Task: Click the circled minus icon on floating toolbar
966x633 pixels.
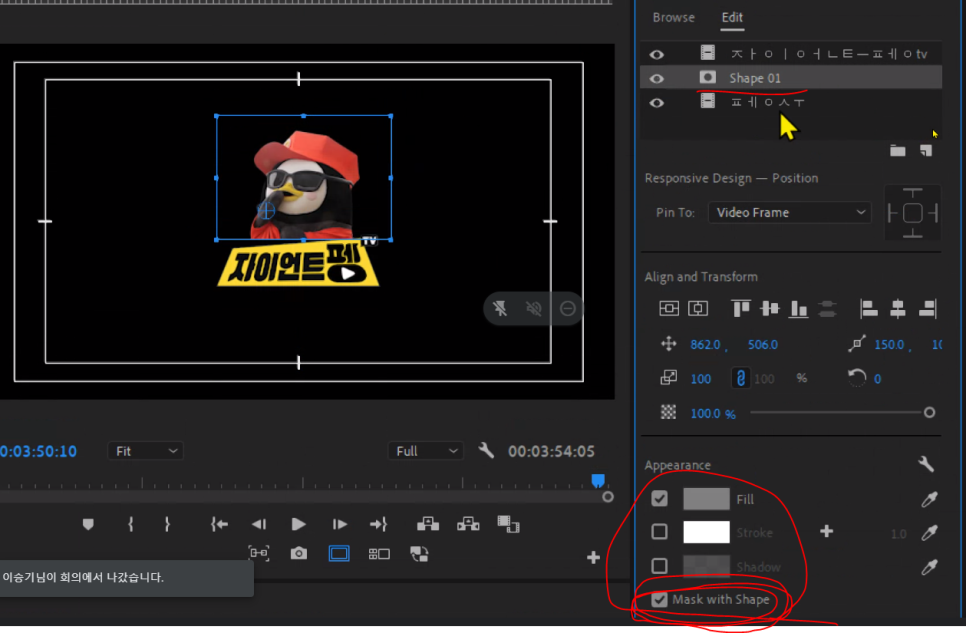Action: pos(567,308)
